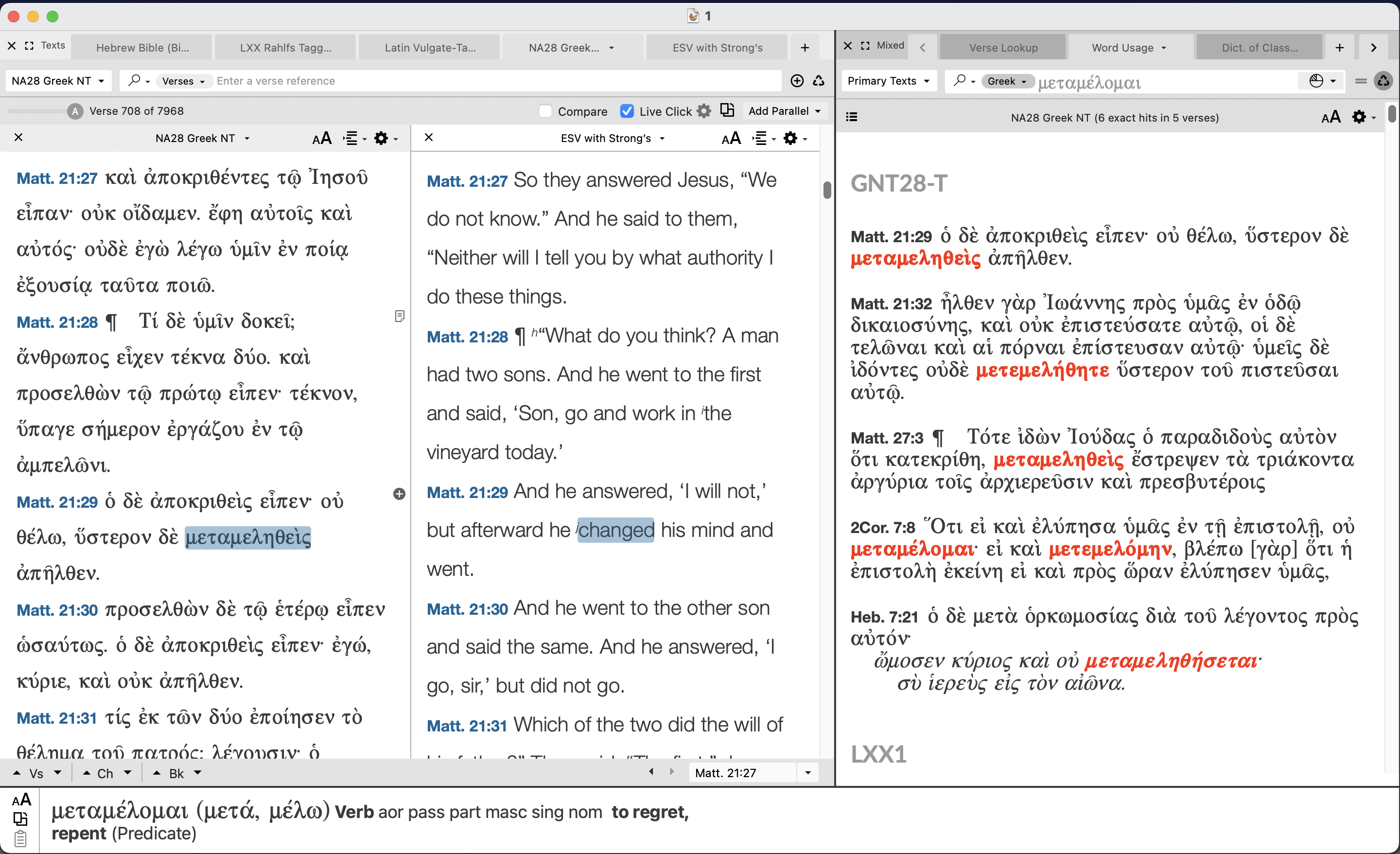
Task: Click the add-to-workspace plus circle icon by verse search
Action: point(797,81)
